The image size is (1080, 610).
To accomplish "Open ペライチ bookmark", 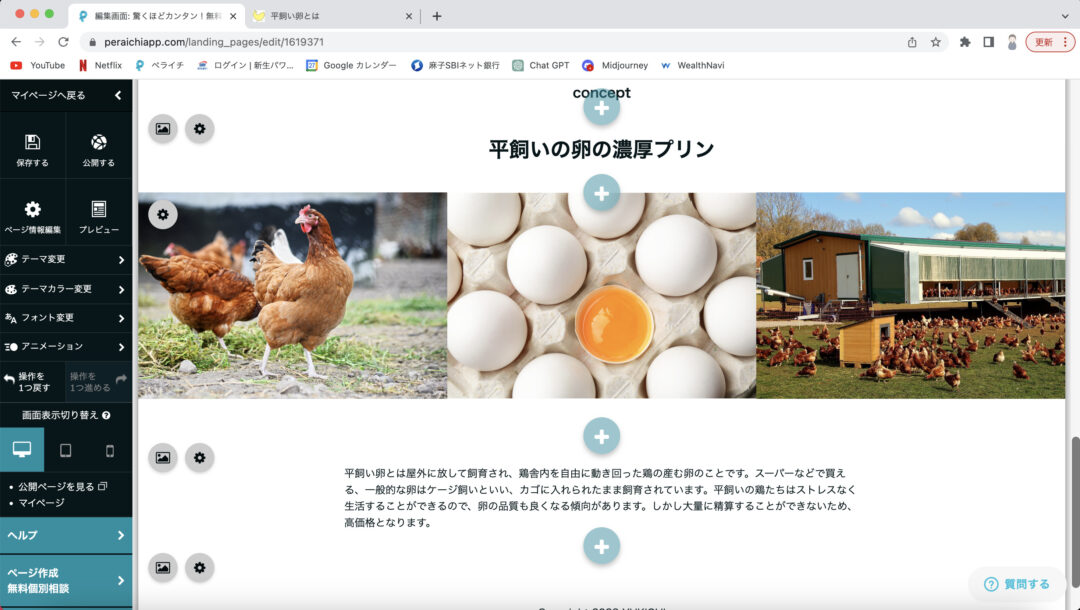I will tap(160, 65).
